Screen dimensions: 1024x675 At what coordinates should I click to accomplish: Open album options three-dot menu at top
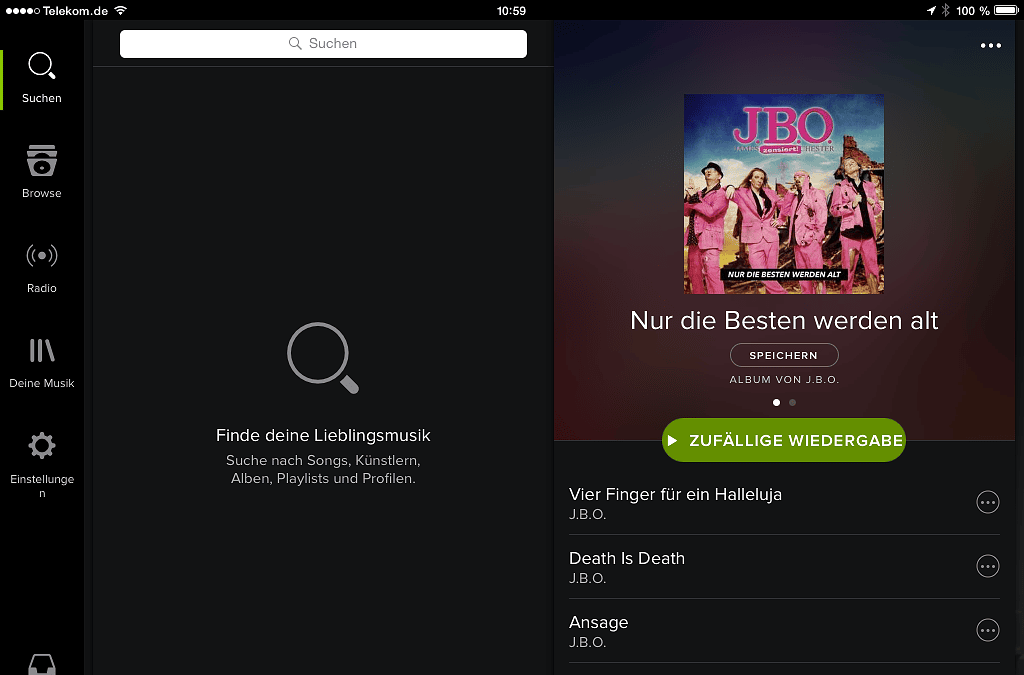click(991, 46)
